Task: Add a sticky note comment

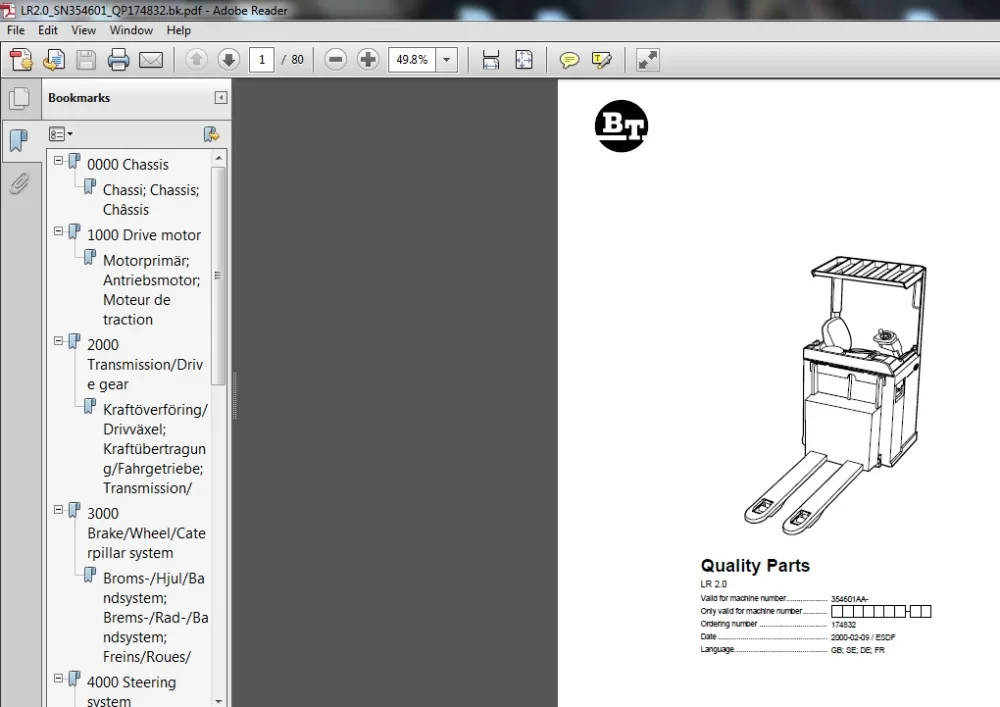Action: (569, 60)
